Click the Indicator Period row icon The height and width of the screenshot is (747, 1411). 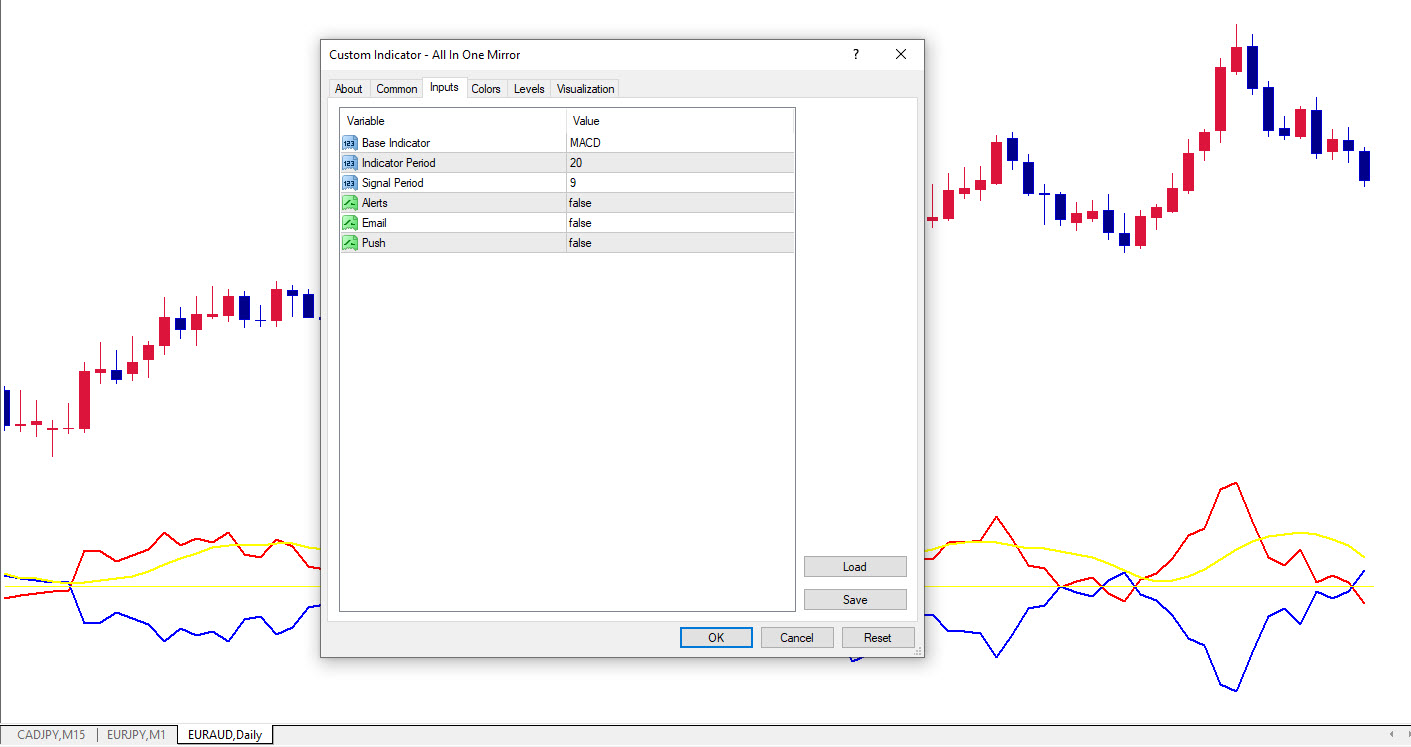[x=350, y=163]
